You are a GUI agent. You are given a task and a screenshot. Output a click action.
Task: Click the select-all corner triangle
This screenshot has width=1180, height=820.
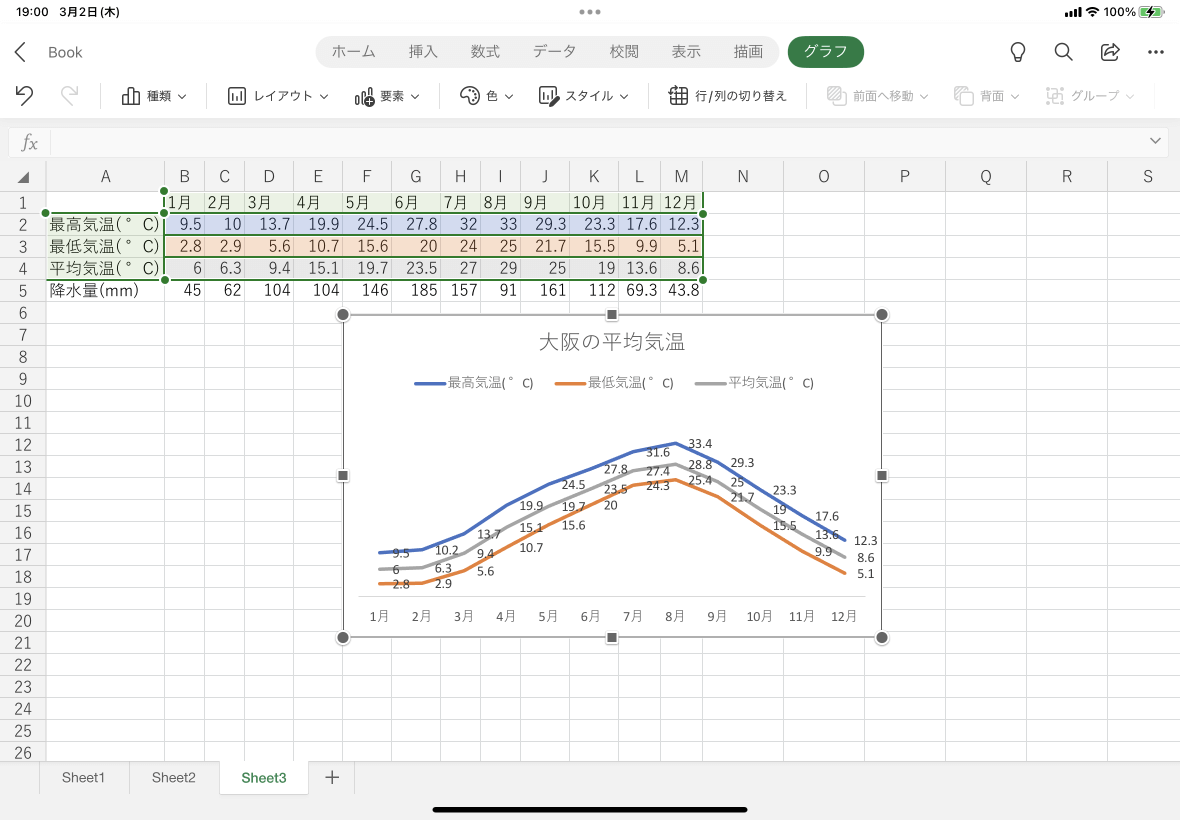[x=23, y=177]
